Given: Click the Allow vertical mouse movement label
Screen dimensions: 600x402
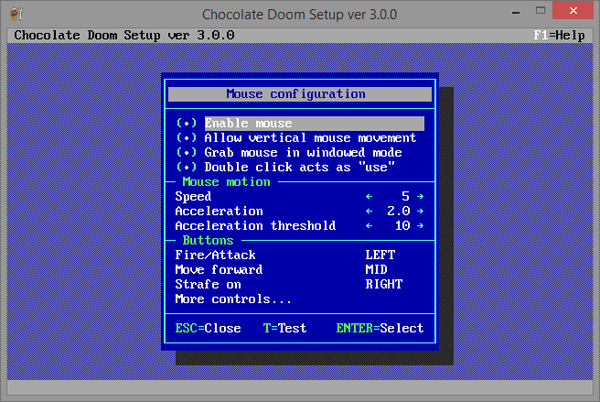Looking at the screenshot, I should [310, 138].
